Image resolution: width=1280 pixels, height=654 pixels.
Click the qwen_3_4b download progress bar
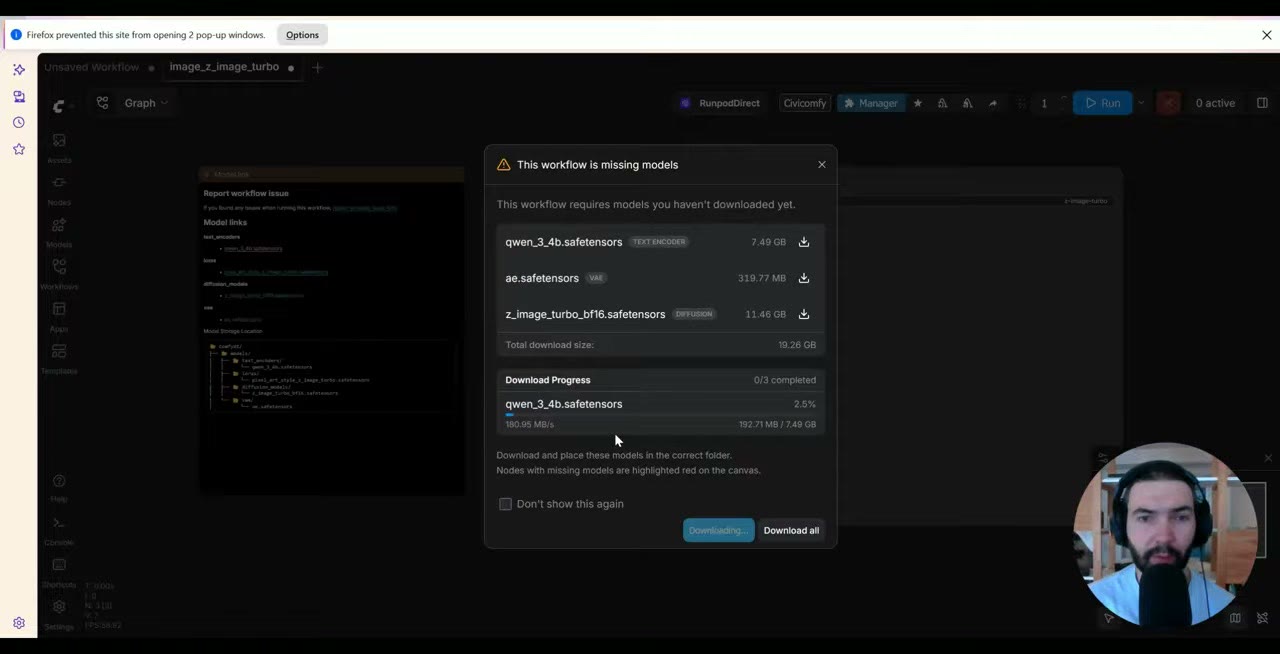pyautogui.click(x=660, y=414)
